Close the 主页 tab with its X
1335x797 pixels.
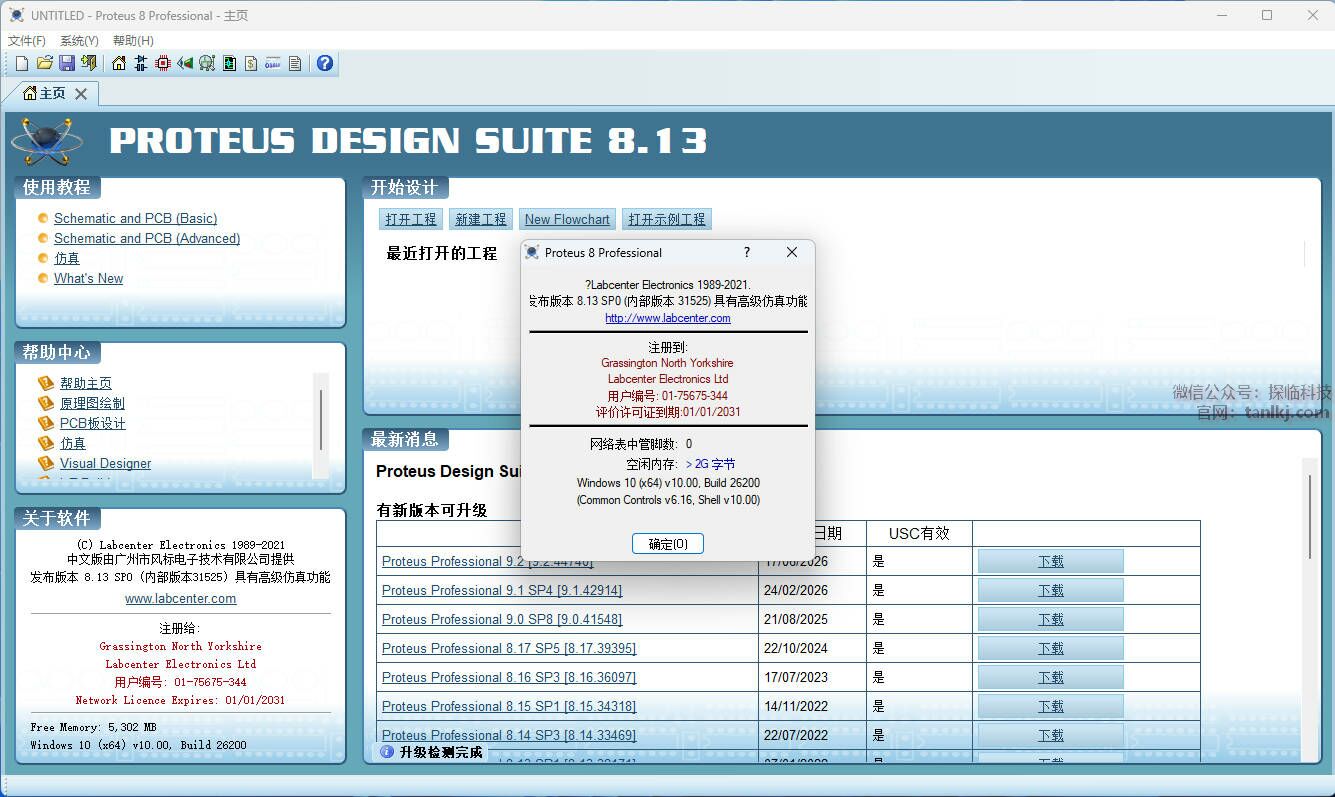tap(81, 94)
